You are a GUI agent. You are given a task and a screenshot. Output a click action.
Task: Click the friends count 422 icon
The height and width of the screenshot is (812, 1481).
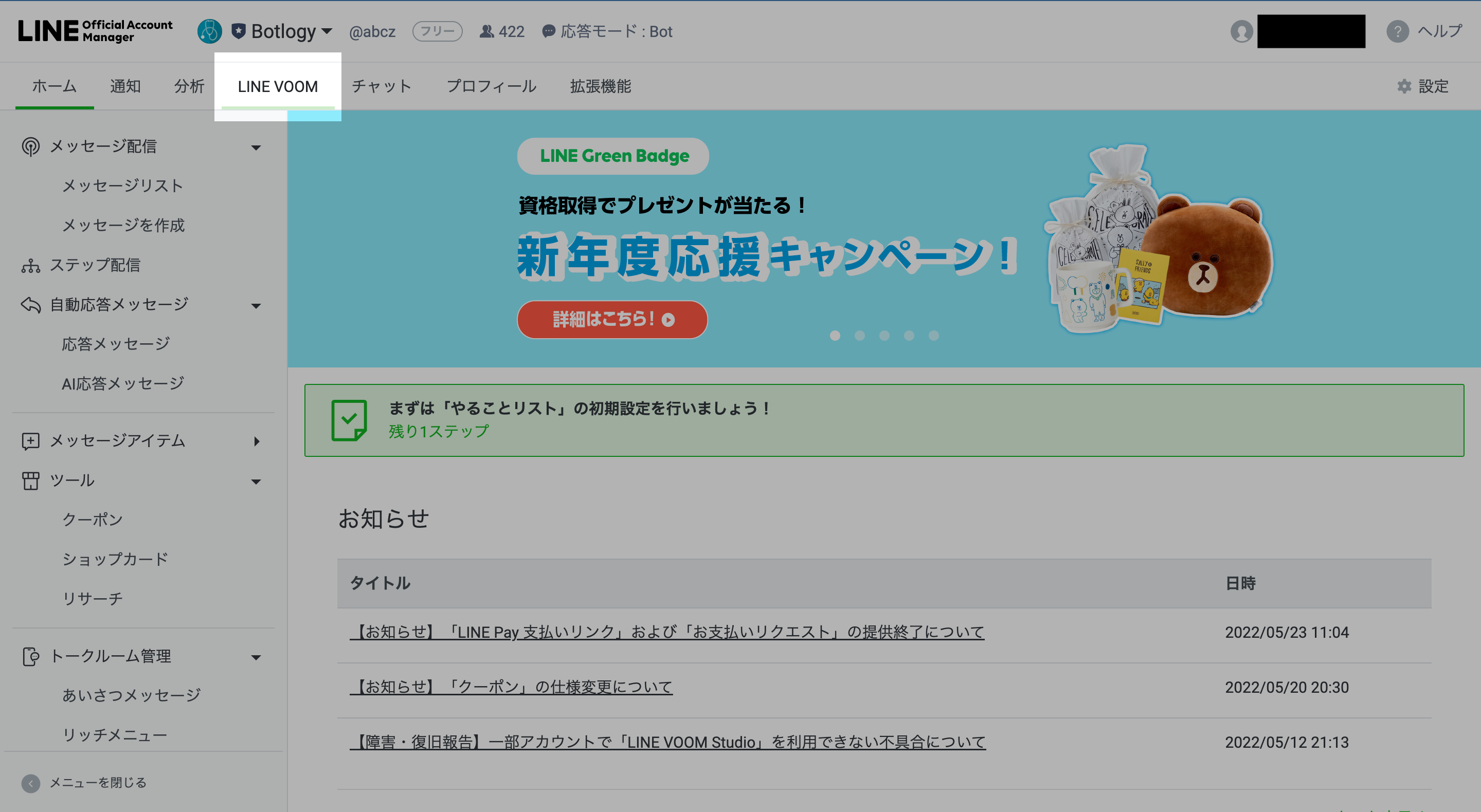pos(486,31)
